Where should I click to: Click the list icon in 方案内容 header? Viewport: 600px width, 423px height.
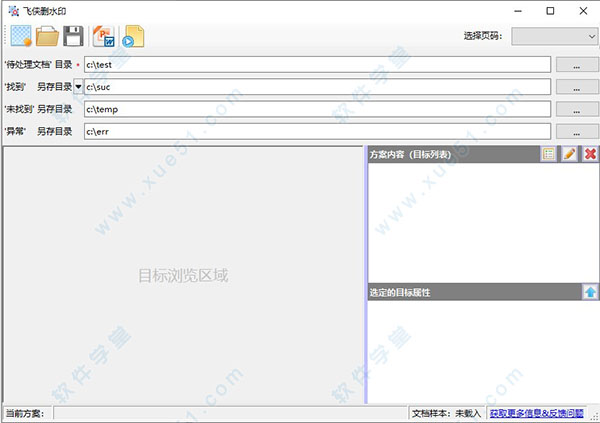point(548,154)
